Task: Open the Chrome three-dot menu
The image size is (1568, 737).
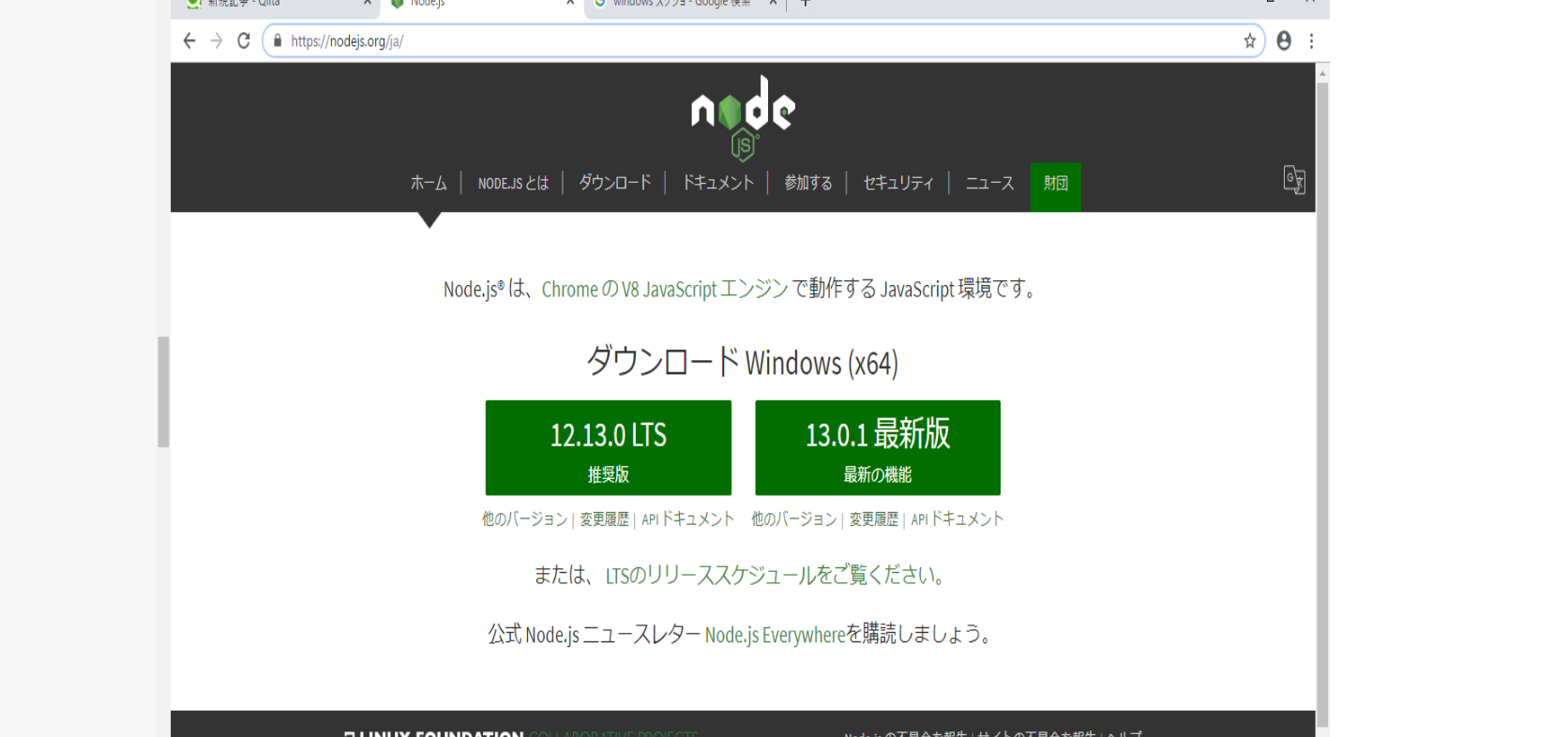Action: 1311,40
